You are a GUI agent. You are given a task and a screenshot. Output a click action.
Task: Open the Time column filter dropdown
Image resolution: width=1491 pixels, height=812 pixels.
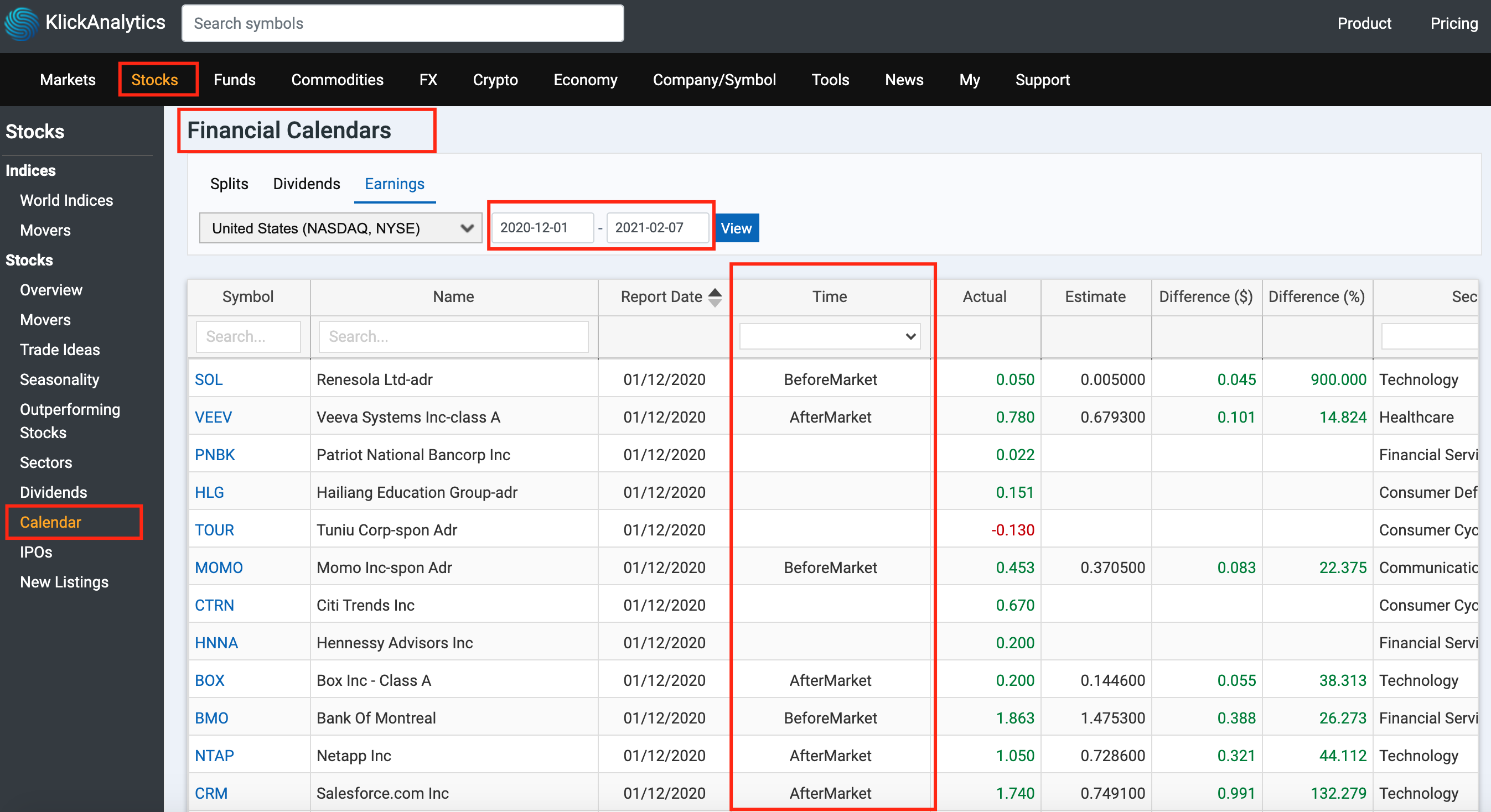[830, 336]
